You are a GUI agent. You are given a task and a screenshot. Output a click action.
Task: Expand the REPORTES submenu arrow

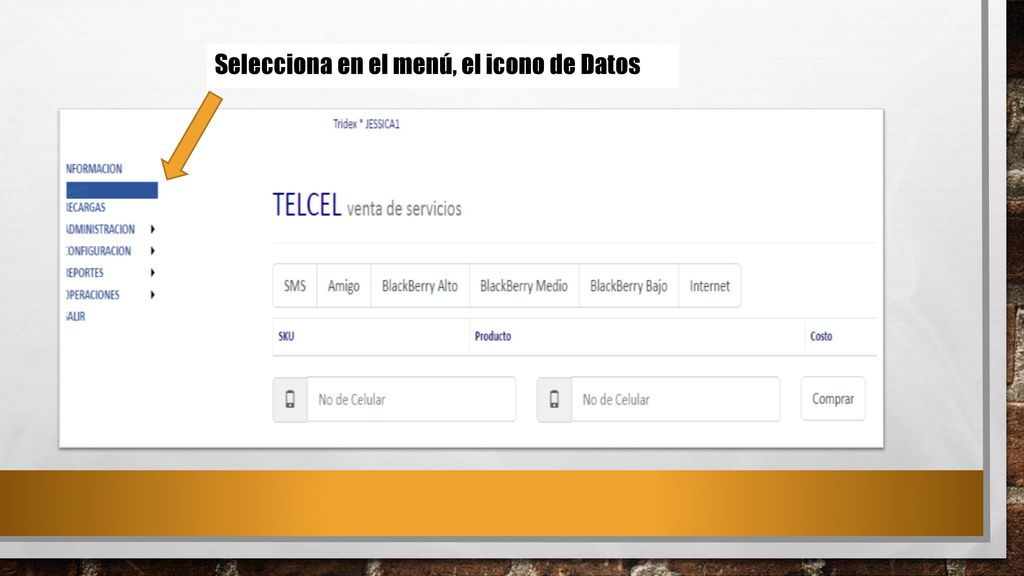point(152,273)
